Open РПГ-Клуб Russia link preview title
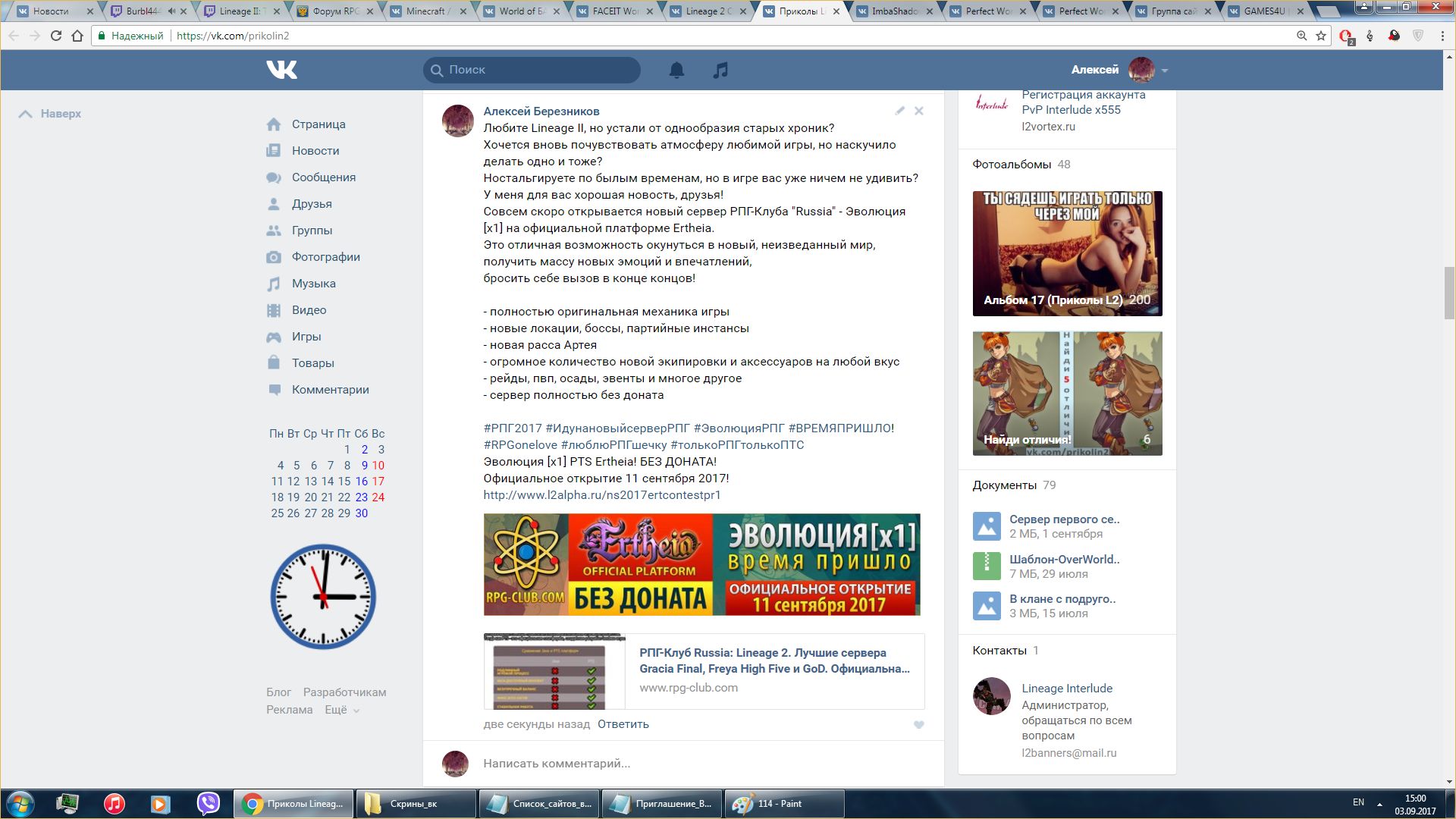The image size is (1456, 819). tap(774, 661)
